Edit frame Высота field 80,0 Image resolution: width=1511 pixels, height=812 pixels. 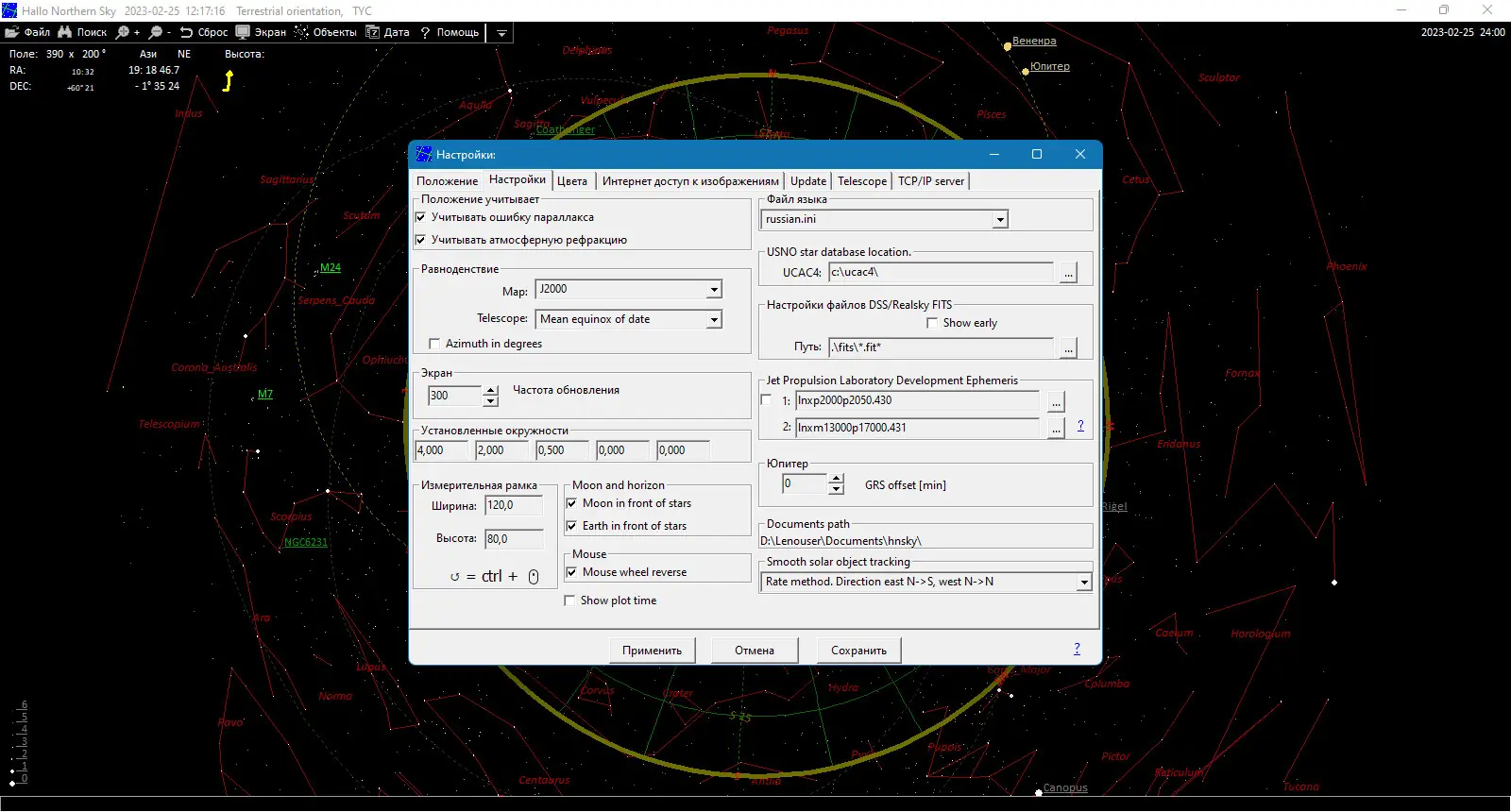(x=514, y=540)
